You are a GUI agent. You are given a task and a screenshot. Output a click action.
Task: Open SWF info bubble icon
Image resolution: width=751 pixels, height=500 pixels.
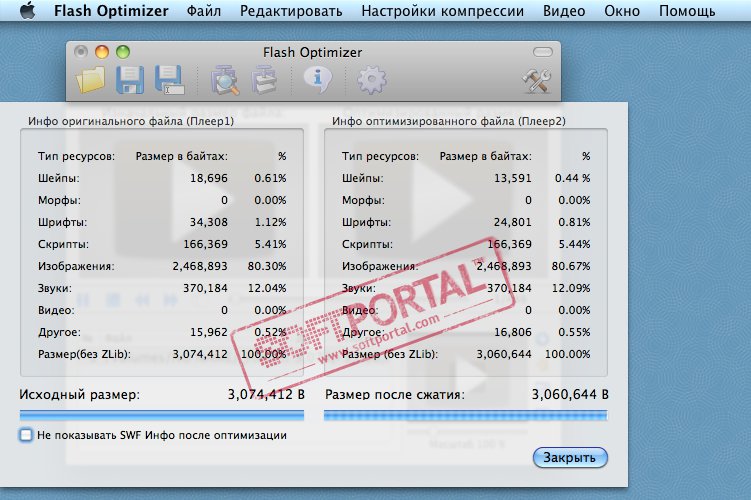point(318,79)
